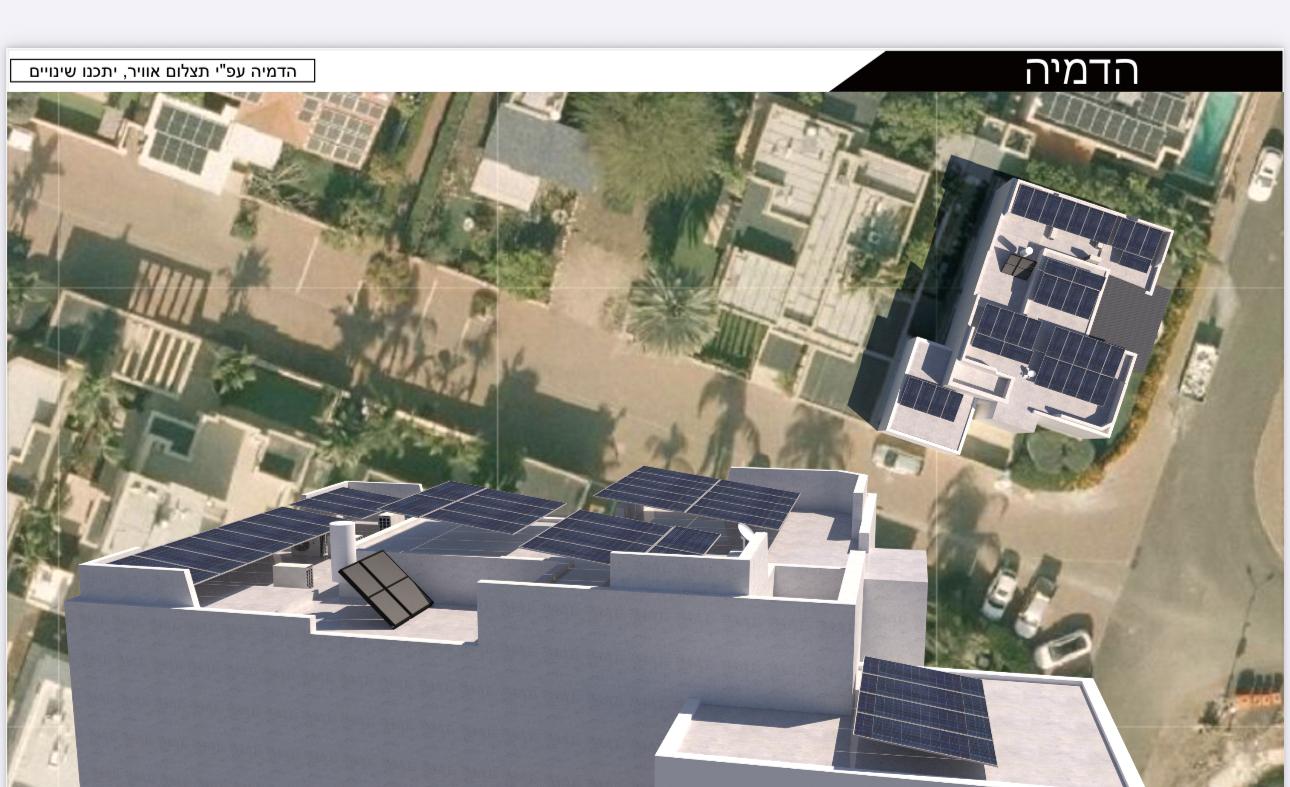Select the orange objects at the right edge
This screenshot has height=787, width=1290.
point(1258,699)
